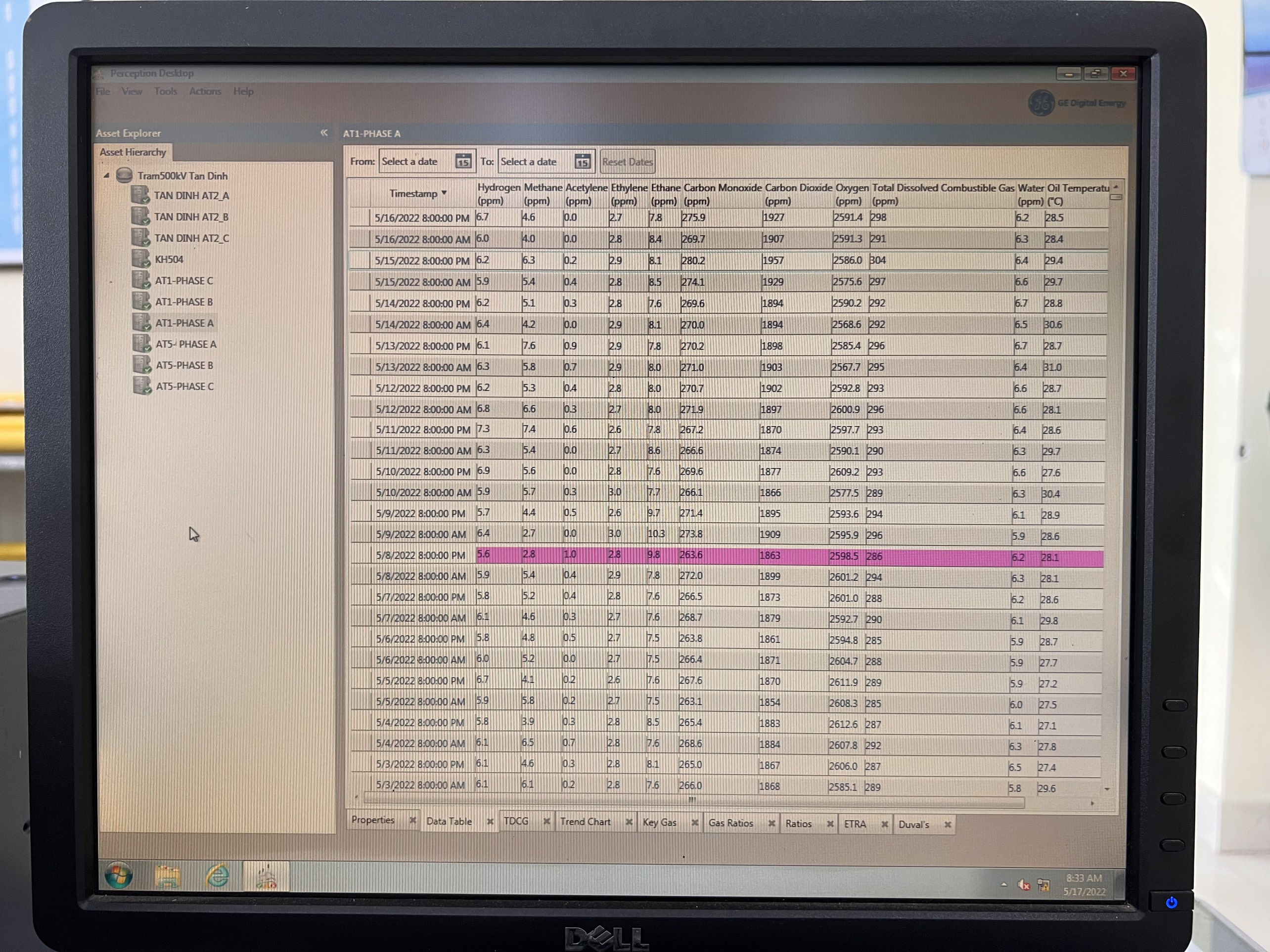
Task: Open Windows Explorer from the taskbar
Action: 168,877
